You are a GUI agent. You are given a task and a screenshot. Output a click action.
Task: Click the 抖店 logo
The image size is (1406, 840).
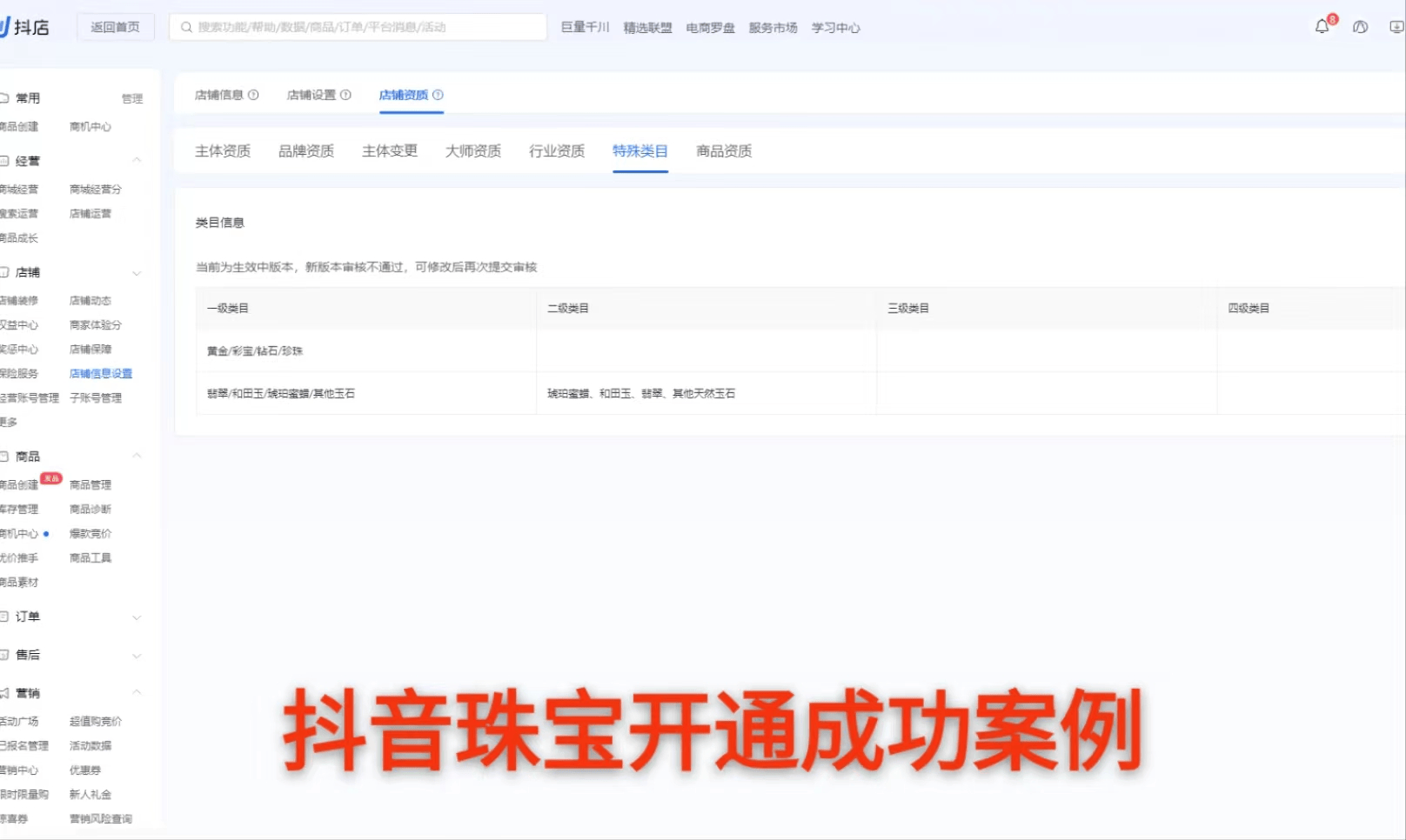(24, 27)
